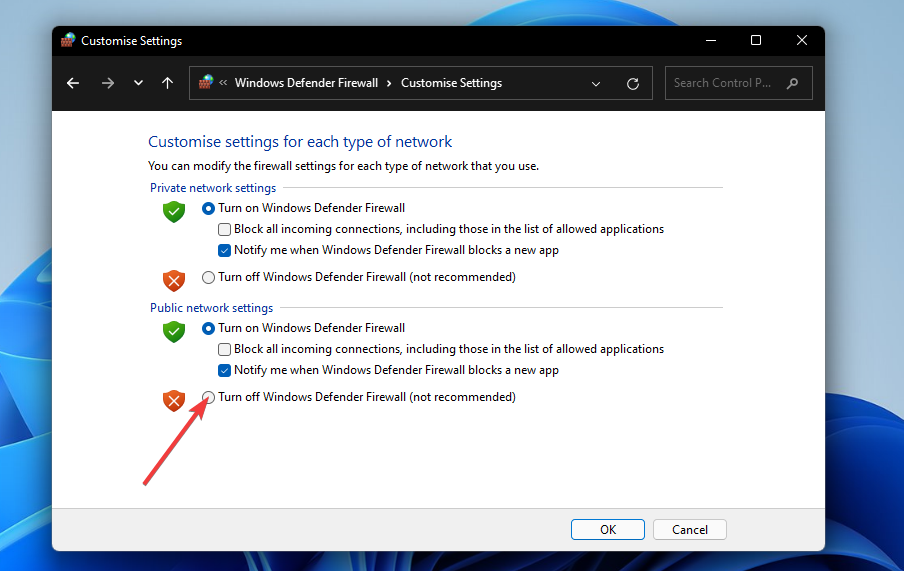Click green shield icon in private network settings
Image resolution: width=904 pixels, height=571 pixels.
[x=174, y=212]
